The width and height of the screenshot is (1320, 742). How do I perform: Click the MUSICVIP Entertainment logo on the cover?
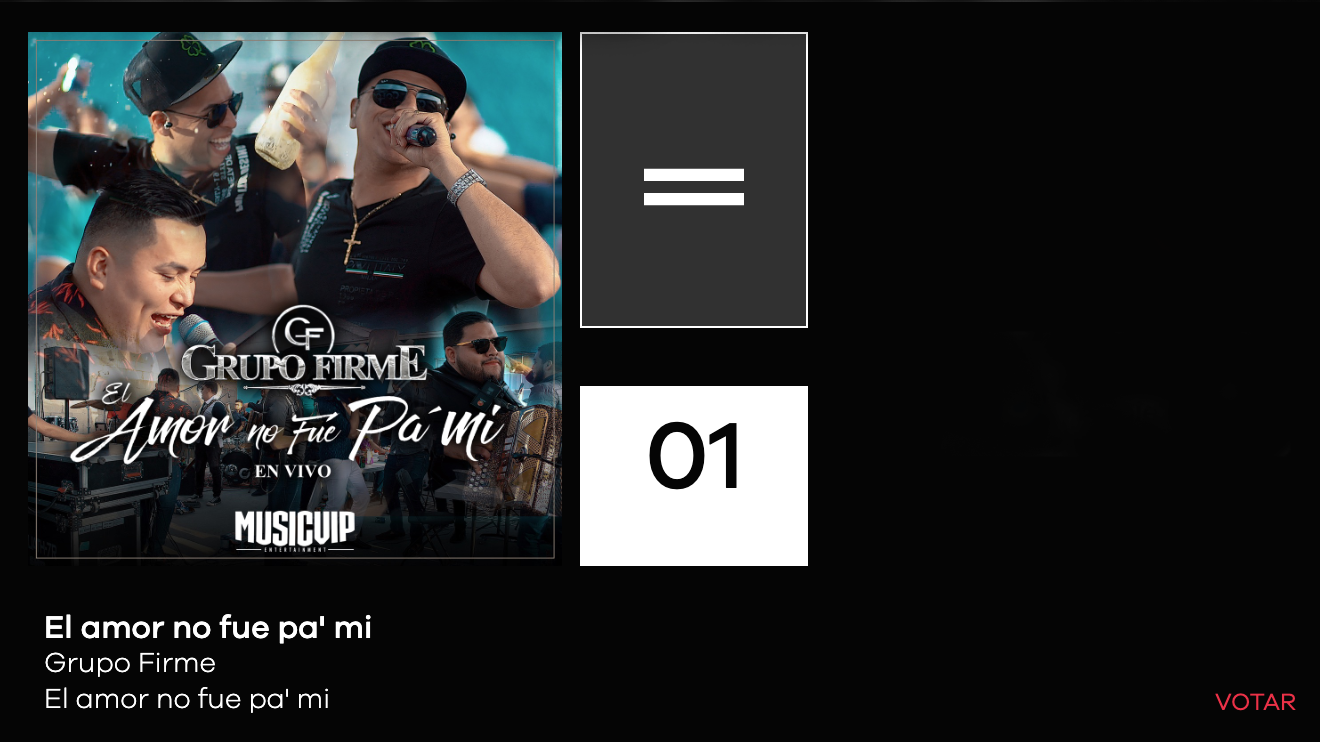click(x=295, y=531)
